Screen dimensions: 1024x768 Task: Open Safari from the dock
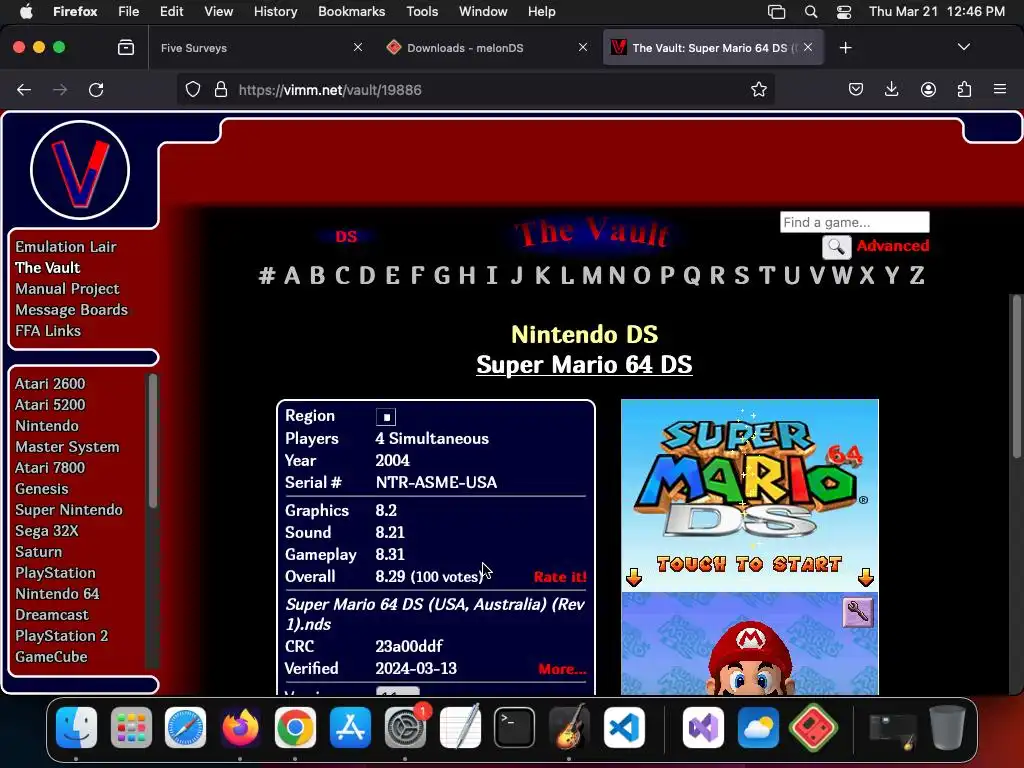pyautogui.click(x=185, y=727)
